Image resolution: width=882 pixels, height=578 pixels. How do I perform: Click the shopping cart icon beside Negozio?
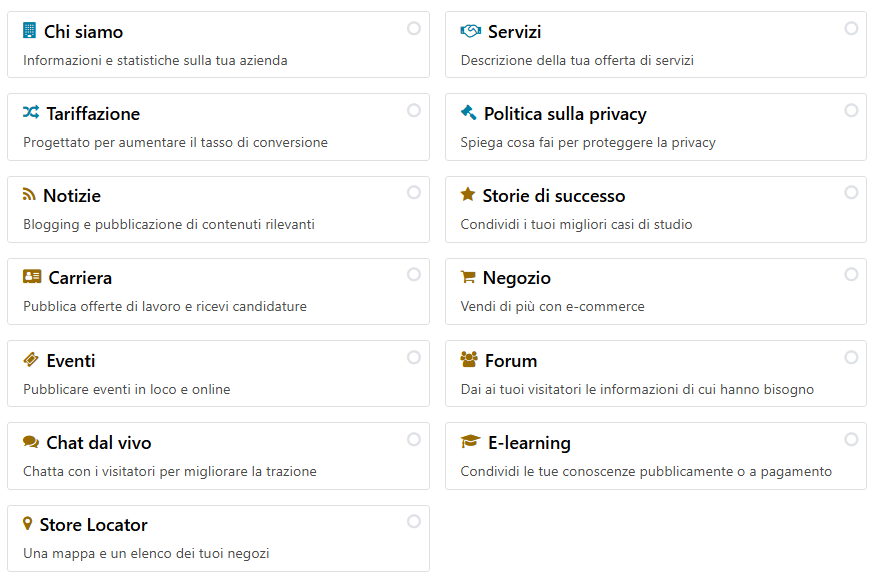(x=468, y=277)
